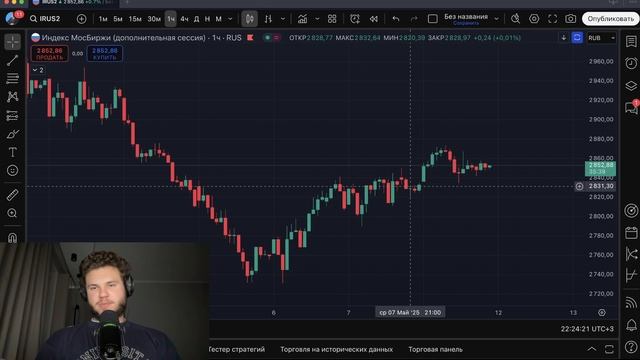Viewport: 640px width, 360px height.
Task: Select the patterns drawing tool
Action: (13, 97)
